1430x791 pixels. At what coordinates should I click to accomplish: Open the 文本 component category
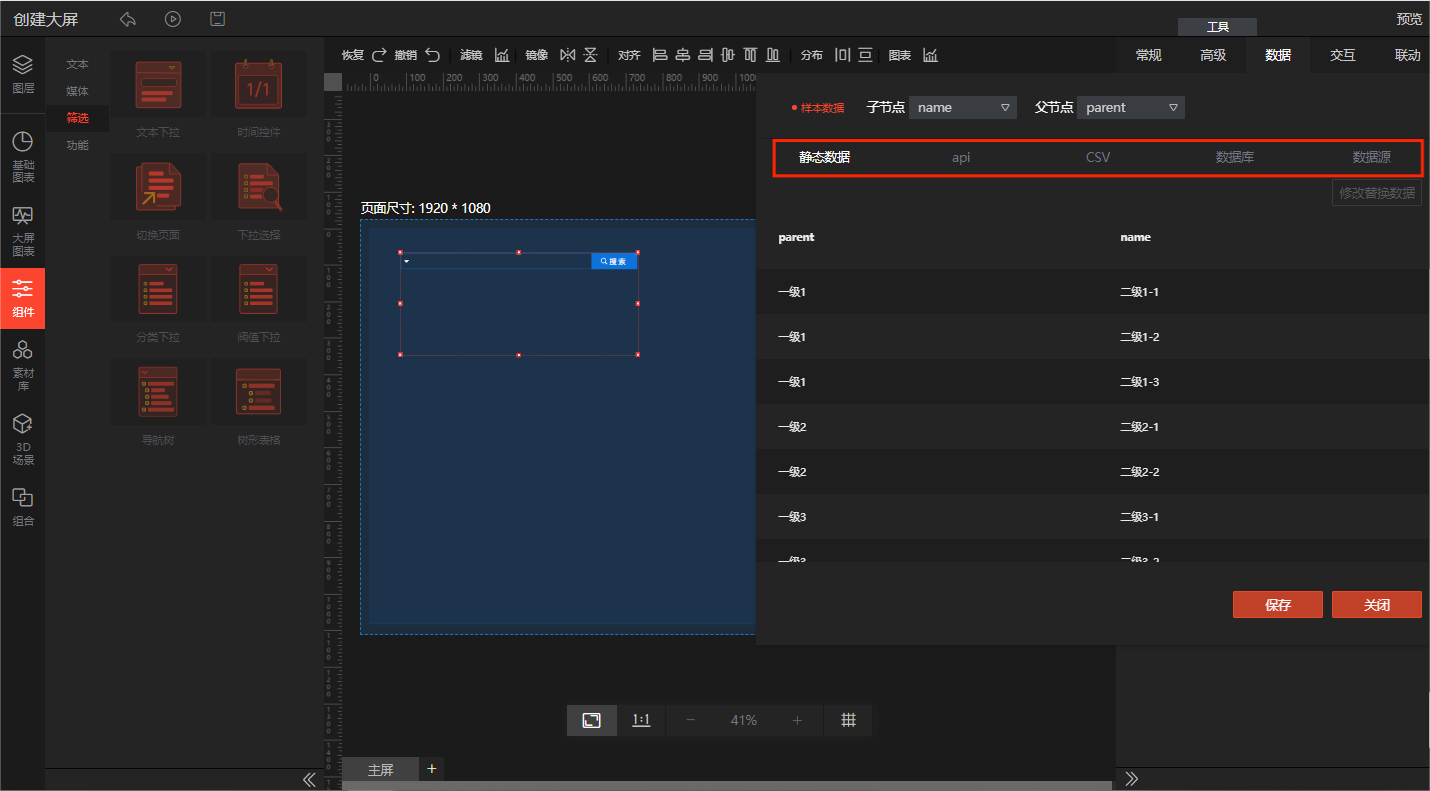point(78,64)
